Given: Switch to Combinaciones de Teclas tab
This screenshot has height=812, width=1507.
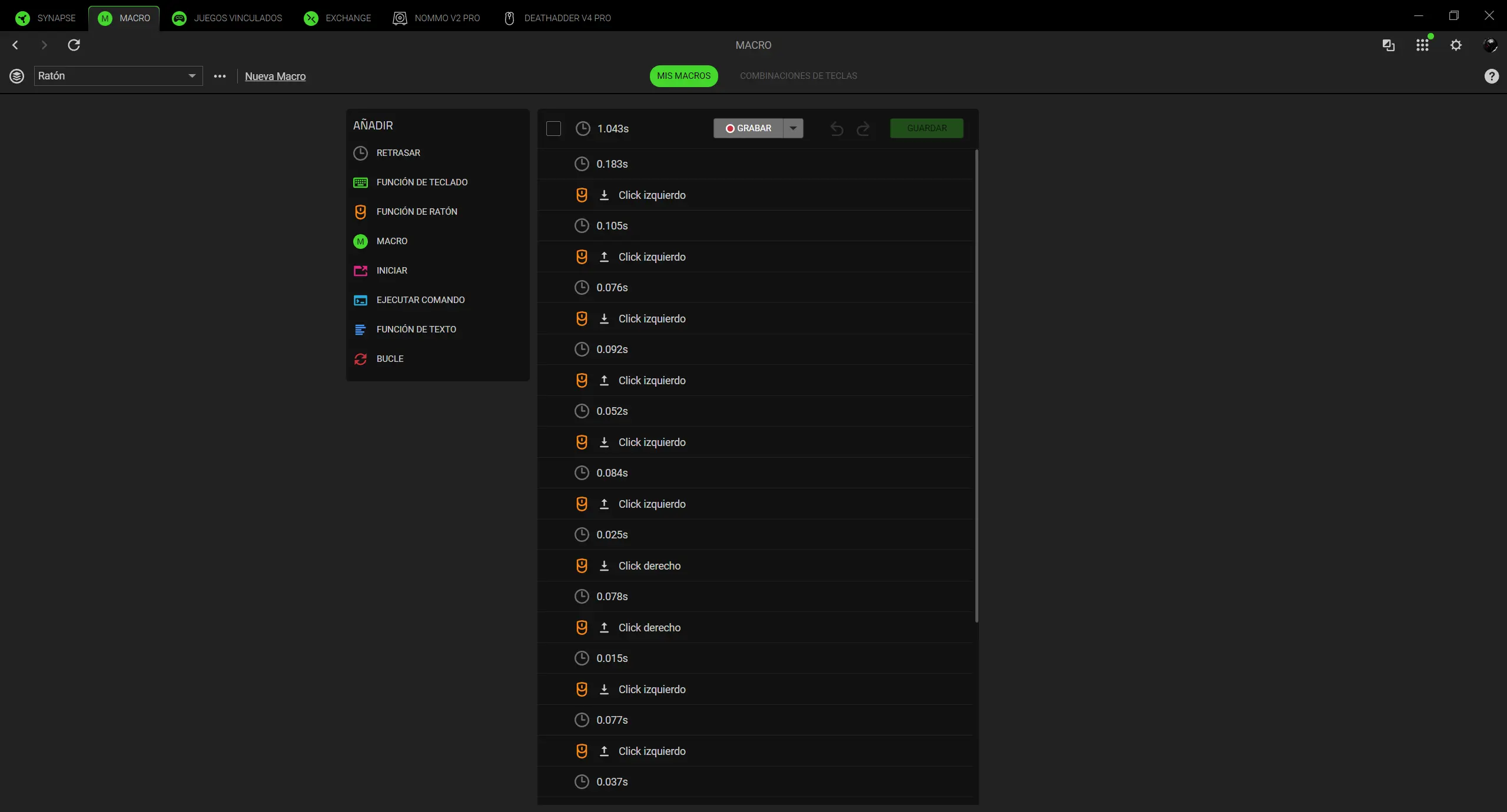Looking at the screenshot, I should click(798, 76).
